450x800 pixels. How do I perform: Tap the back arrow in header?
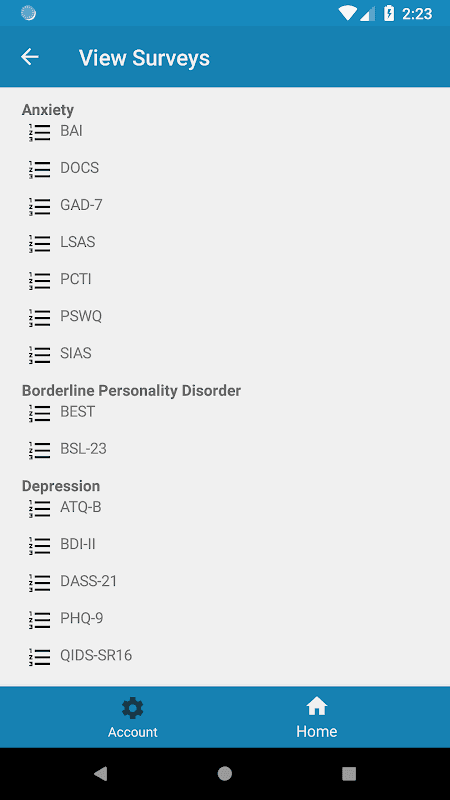(30, 57)
